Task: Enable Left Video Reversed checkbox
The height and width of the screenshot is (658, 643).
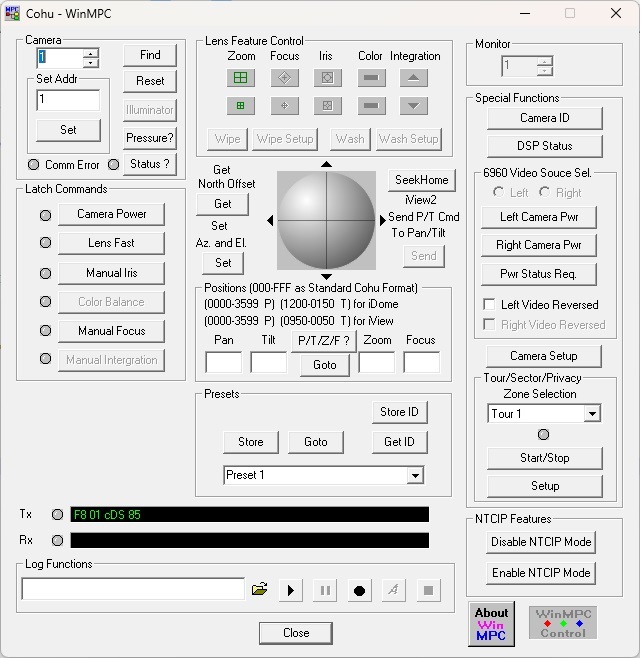Action: [490, 305]
